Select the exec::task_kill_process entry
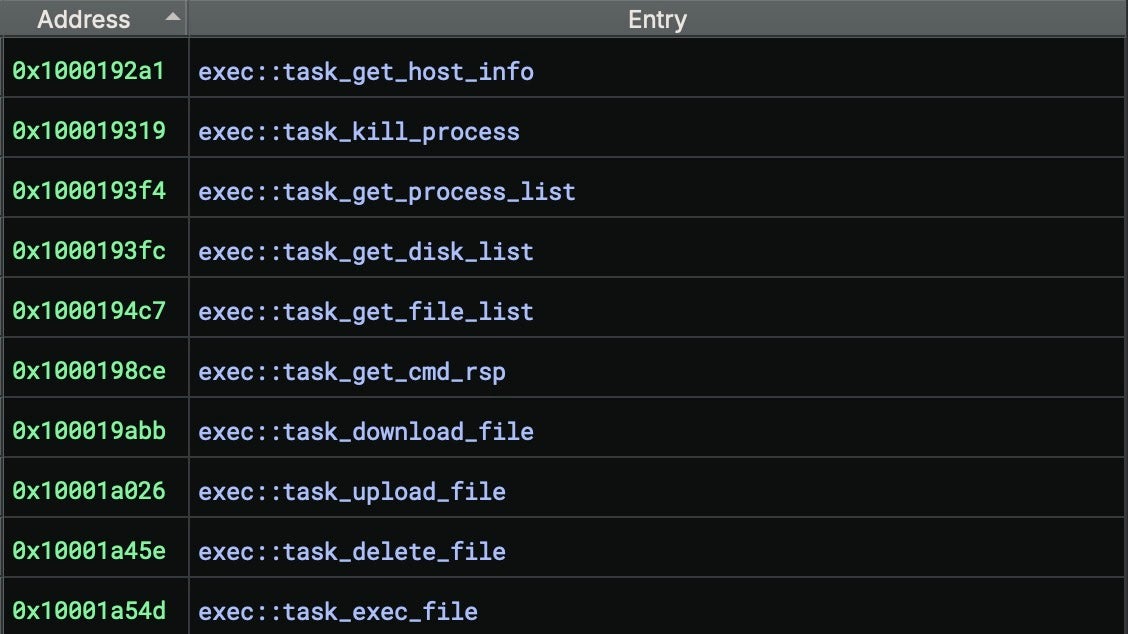 pyautogui.click(x=359, y=132)
